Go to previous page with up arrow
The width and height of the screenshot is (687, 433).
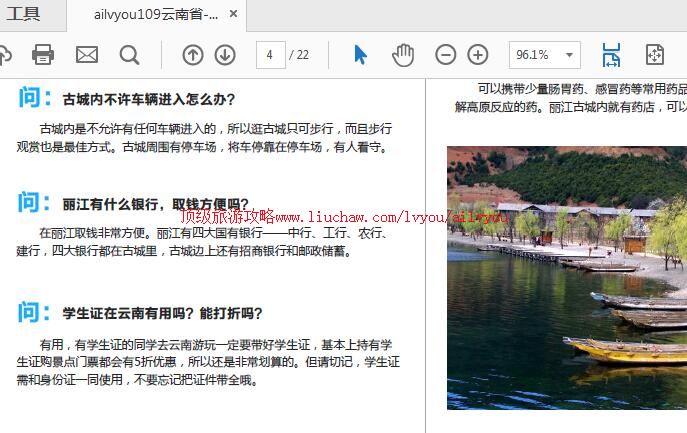tap(193, 55)
